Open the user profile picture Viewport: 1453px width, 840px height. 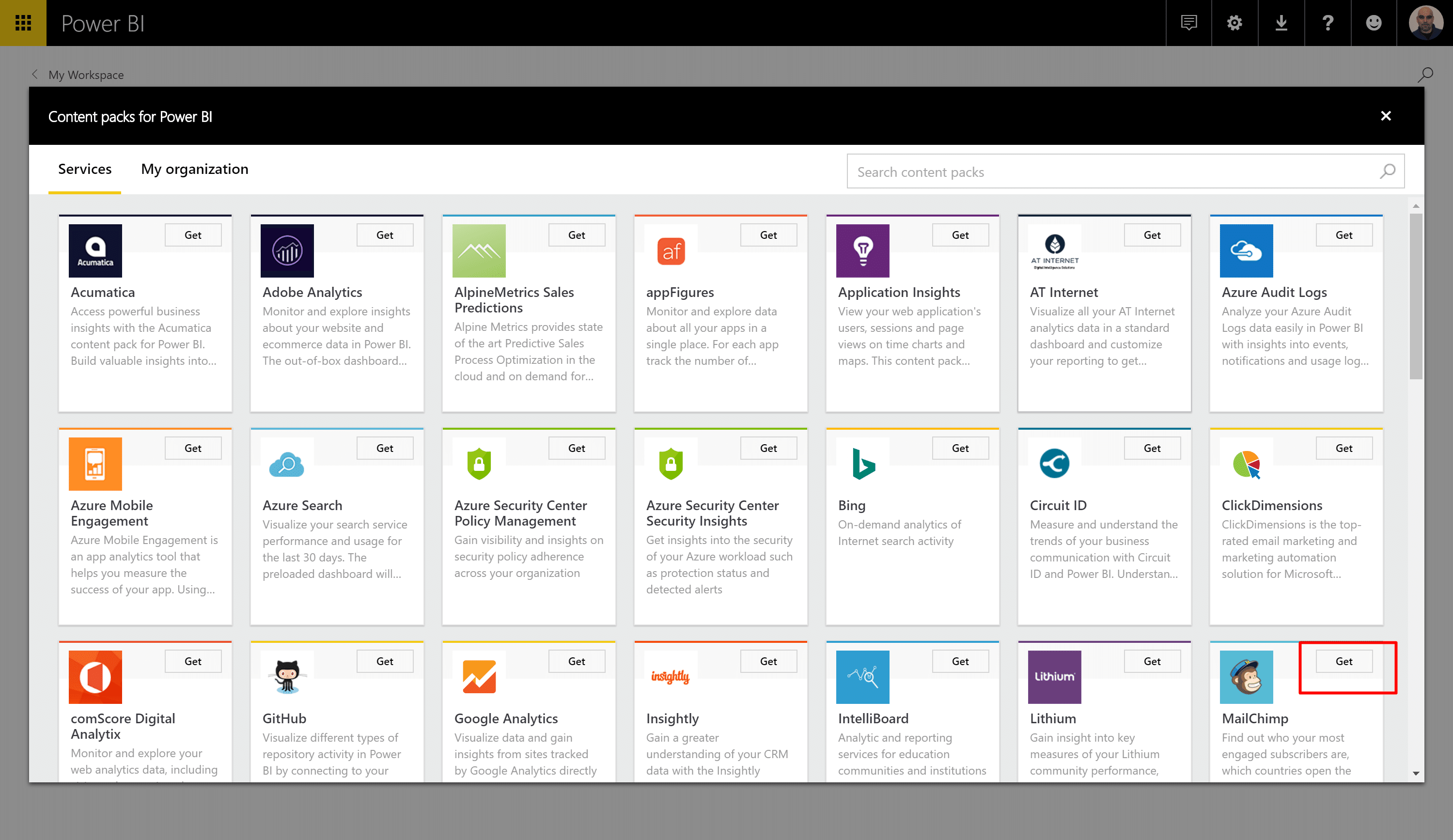coord(1425,23)
